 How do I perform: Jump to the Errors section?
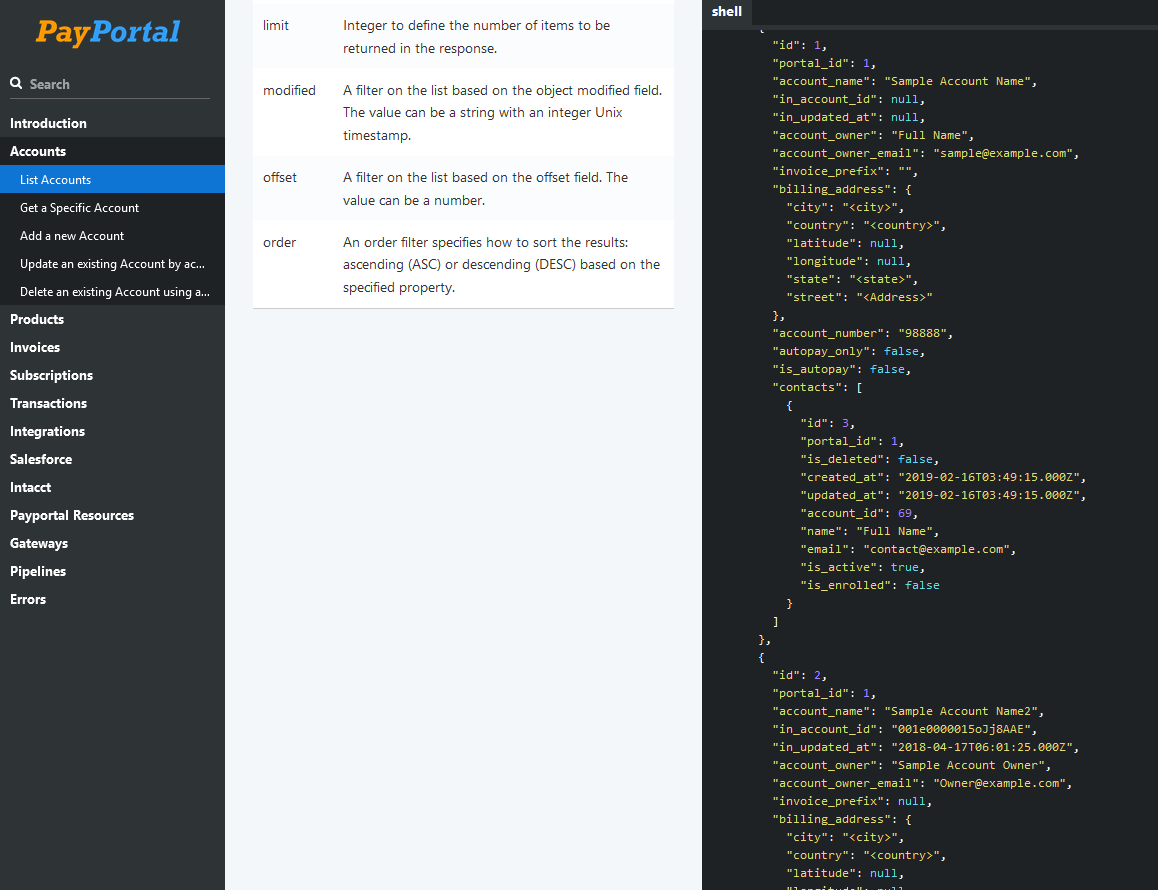pos(28,599)
